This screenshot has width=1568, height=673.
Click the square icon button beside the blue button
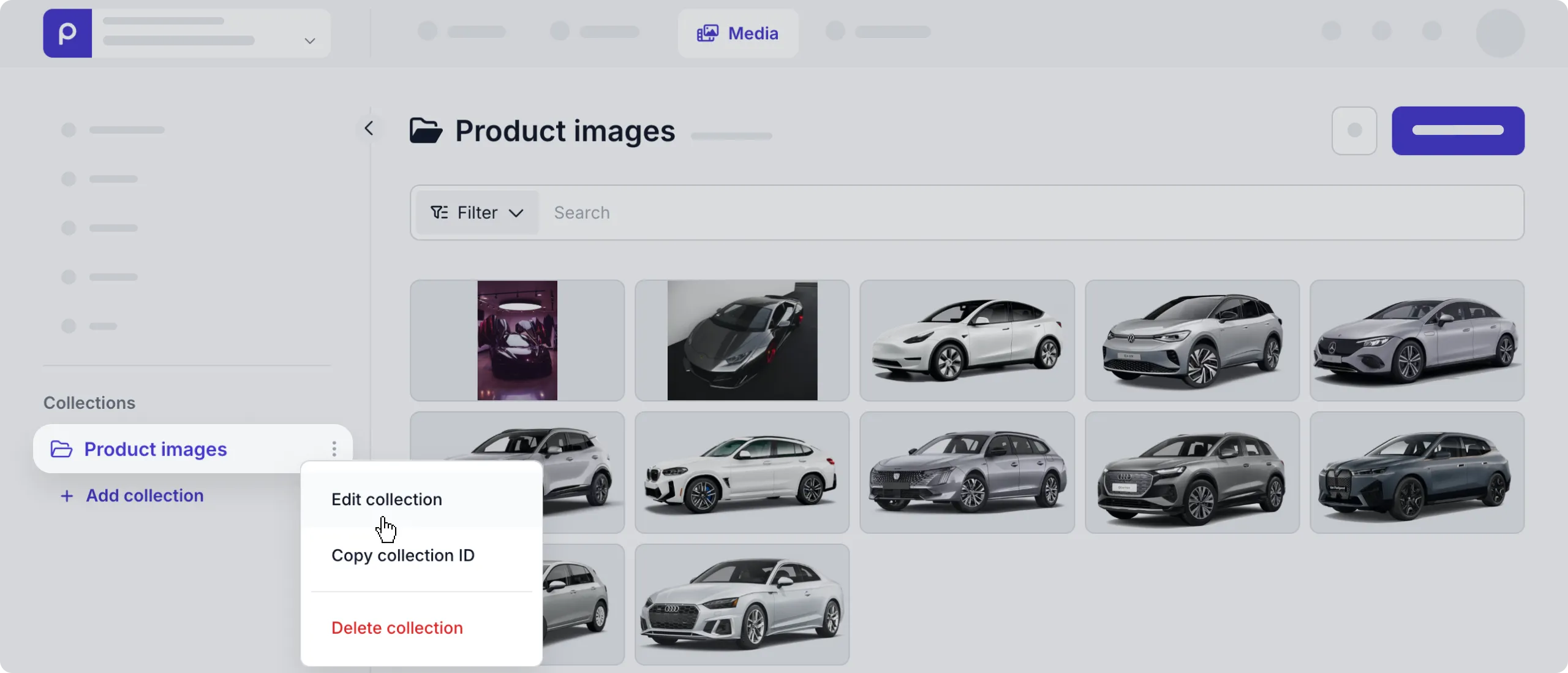(x=1354, y=131)
